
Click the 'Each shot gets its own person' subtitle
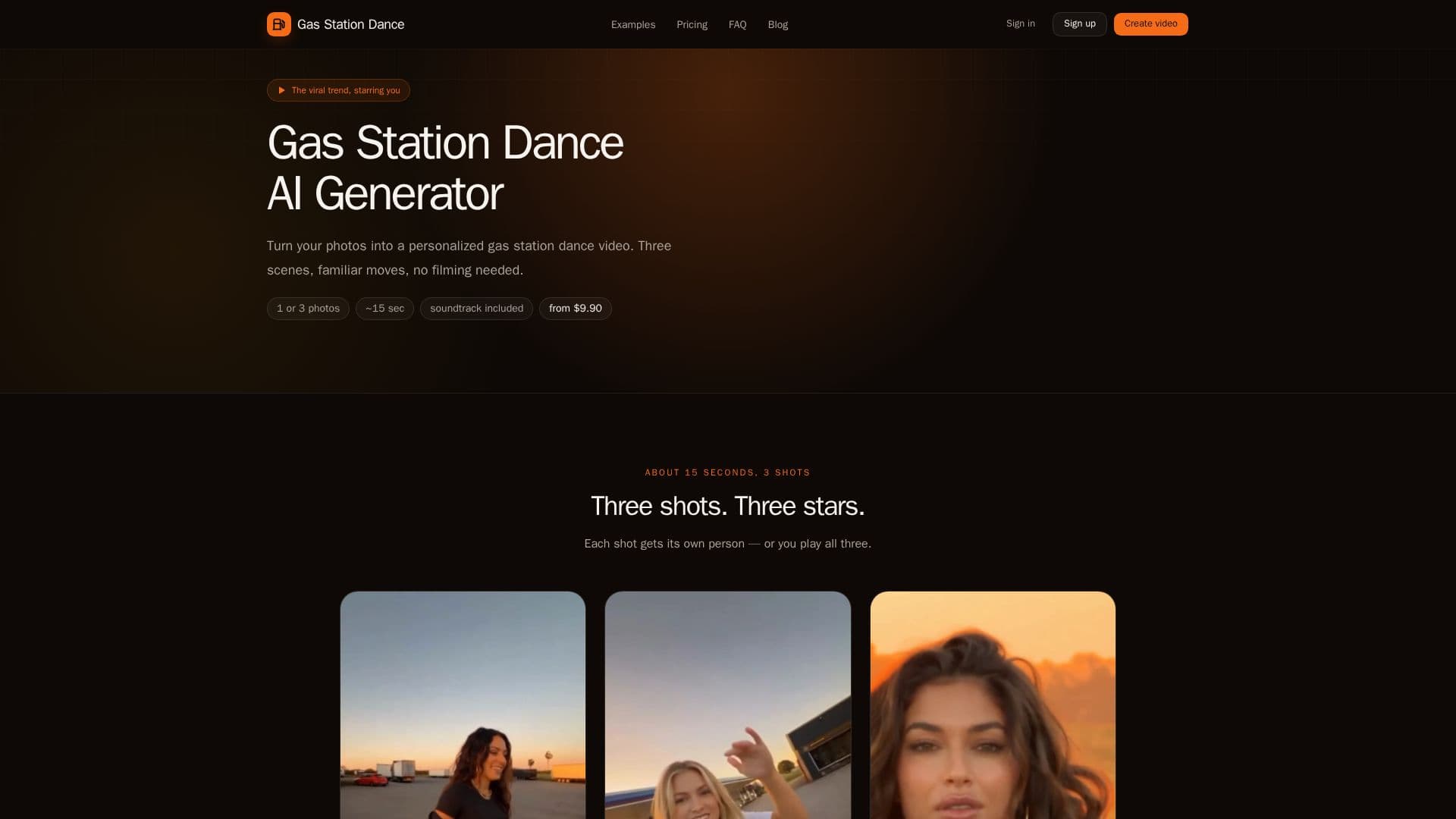click(728, 544)
